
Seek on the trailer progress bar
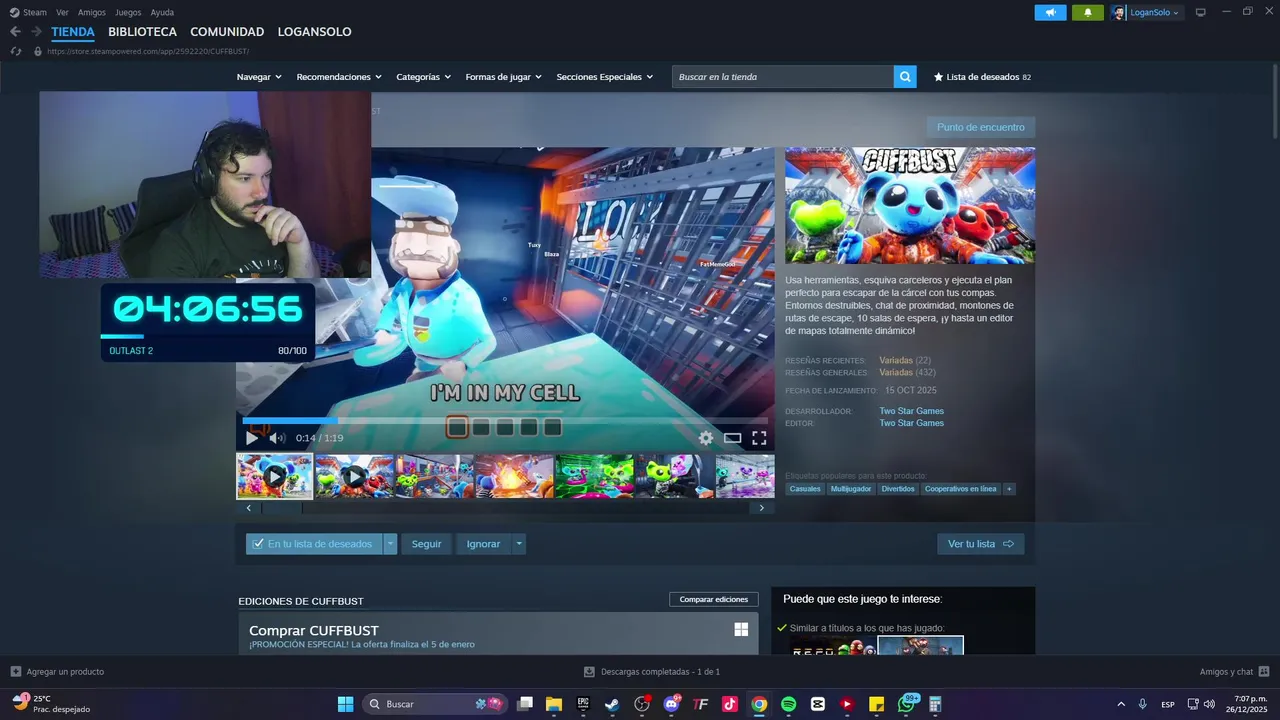point(505,421)
